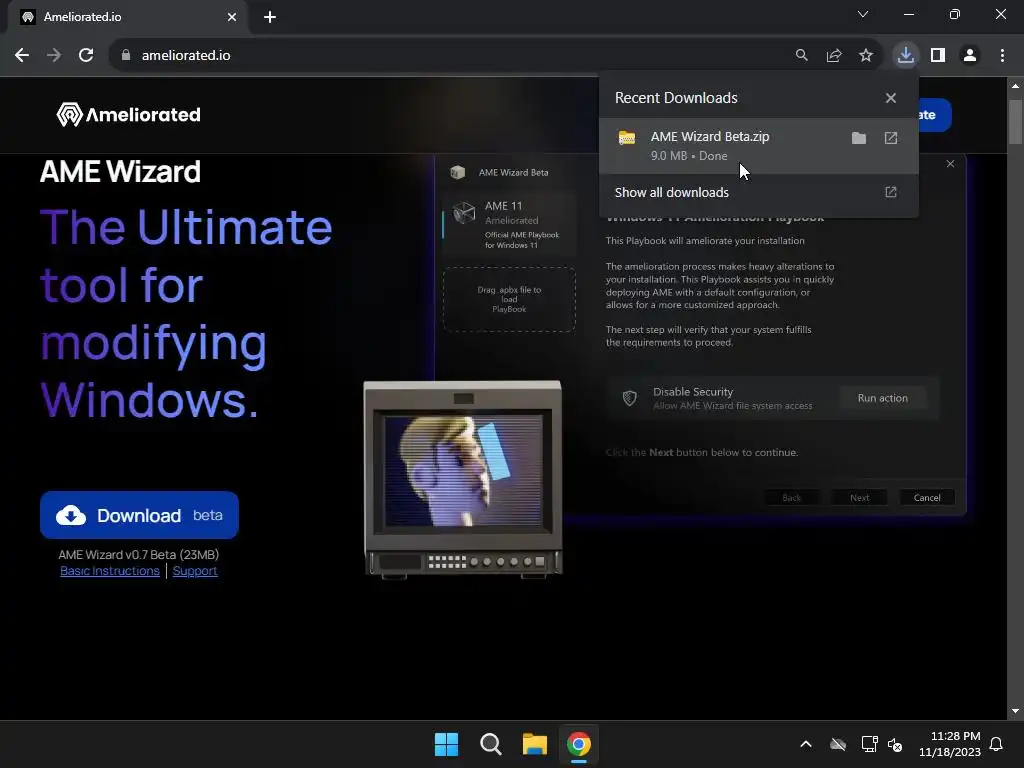Click the Drag .apbx file drop zone

click(509, 299)
